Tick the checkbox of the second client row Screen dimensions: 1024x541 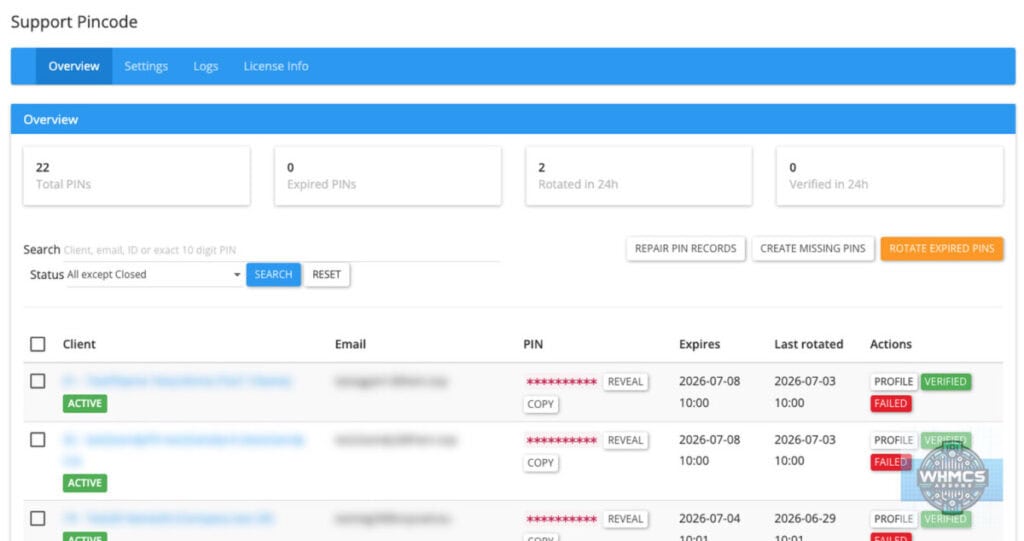tap(38, 440)
